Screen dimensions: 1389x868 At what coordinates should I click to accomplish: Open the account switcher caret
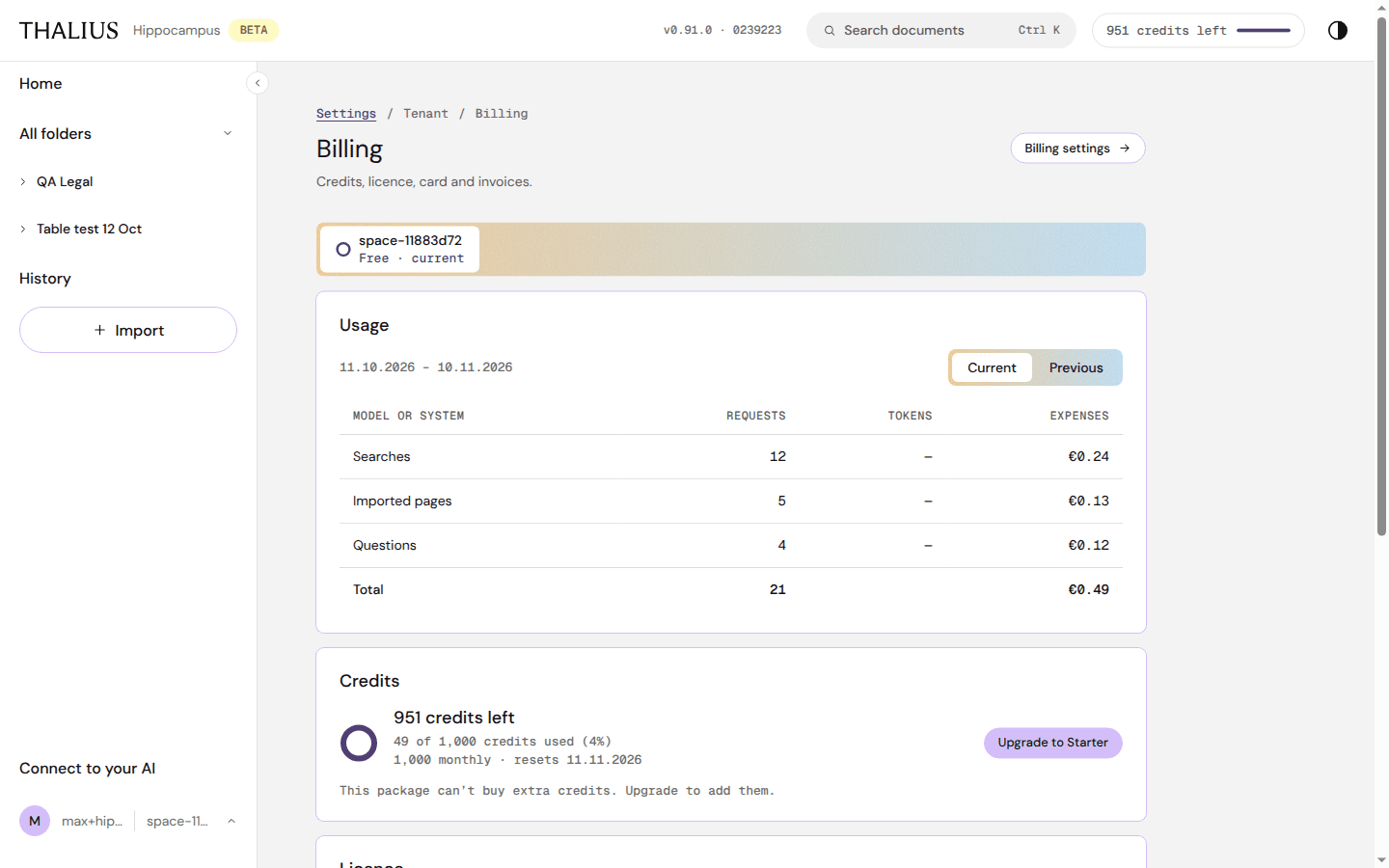pyautogui.click(x=231, y=821)
